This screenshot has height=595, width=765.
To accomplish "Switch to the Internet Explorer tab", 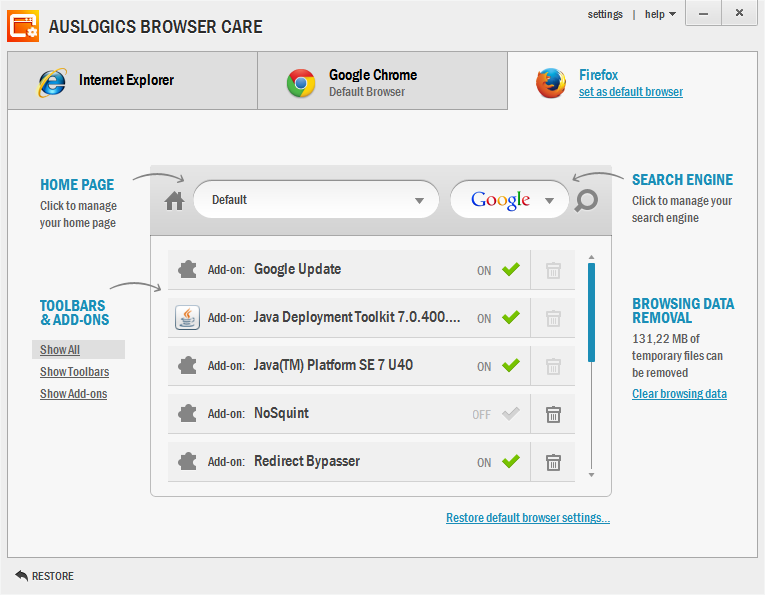I will click(x=132, y=80).
